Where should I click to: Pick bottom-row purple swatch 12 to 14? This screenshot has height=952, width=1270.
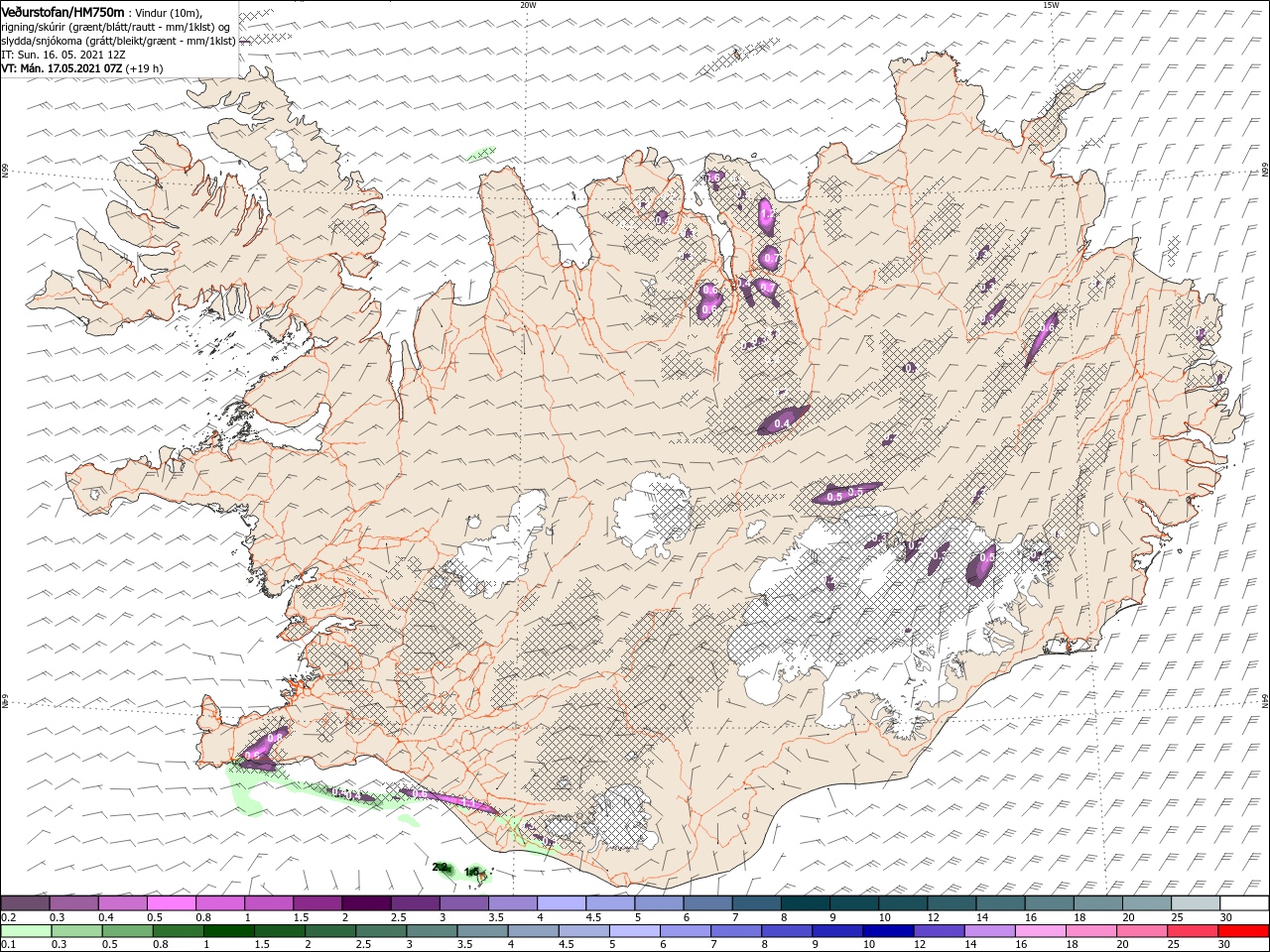click(x=939, y=931)
